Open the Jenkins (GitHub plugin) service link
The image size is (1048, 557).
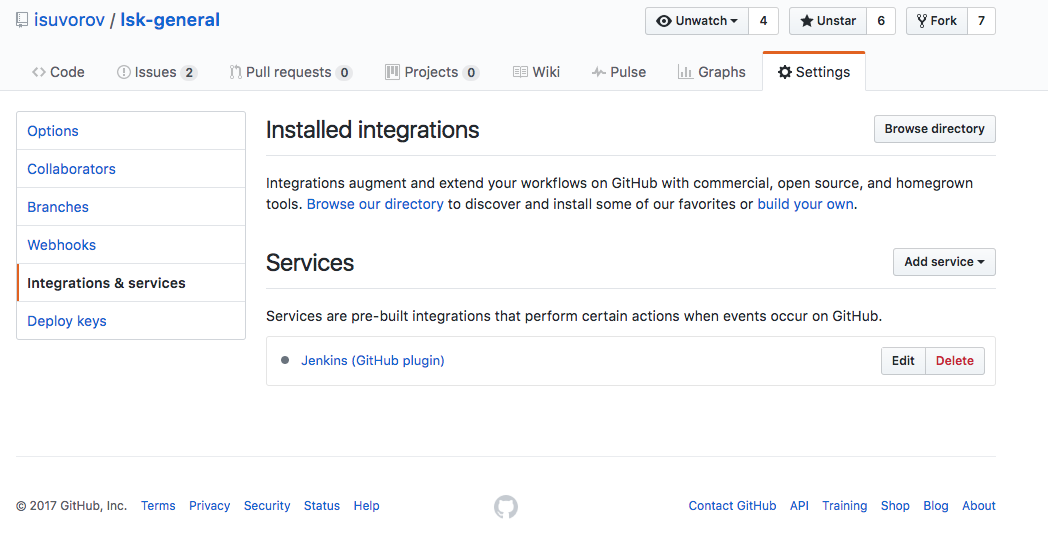tap(373, 360)
